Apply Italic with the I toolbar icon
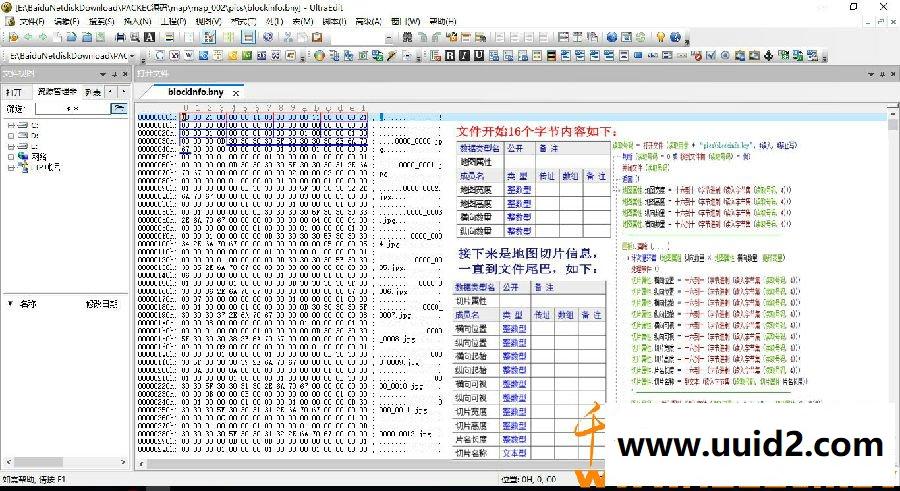This screenshot has height=491, width=900. tap(464, 56)
